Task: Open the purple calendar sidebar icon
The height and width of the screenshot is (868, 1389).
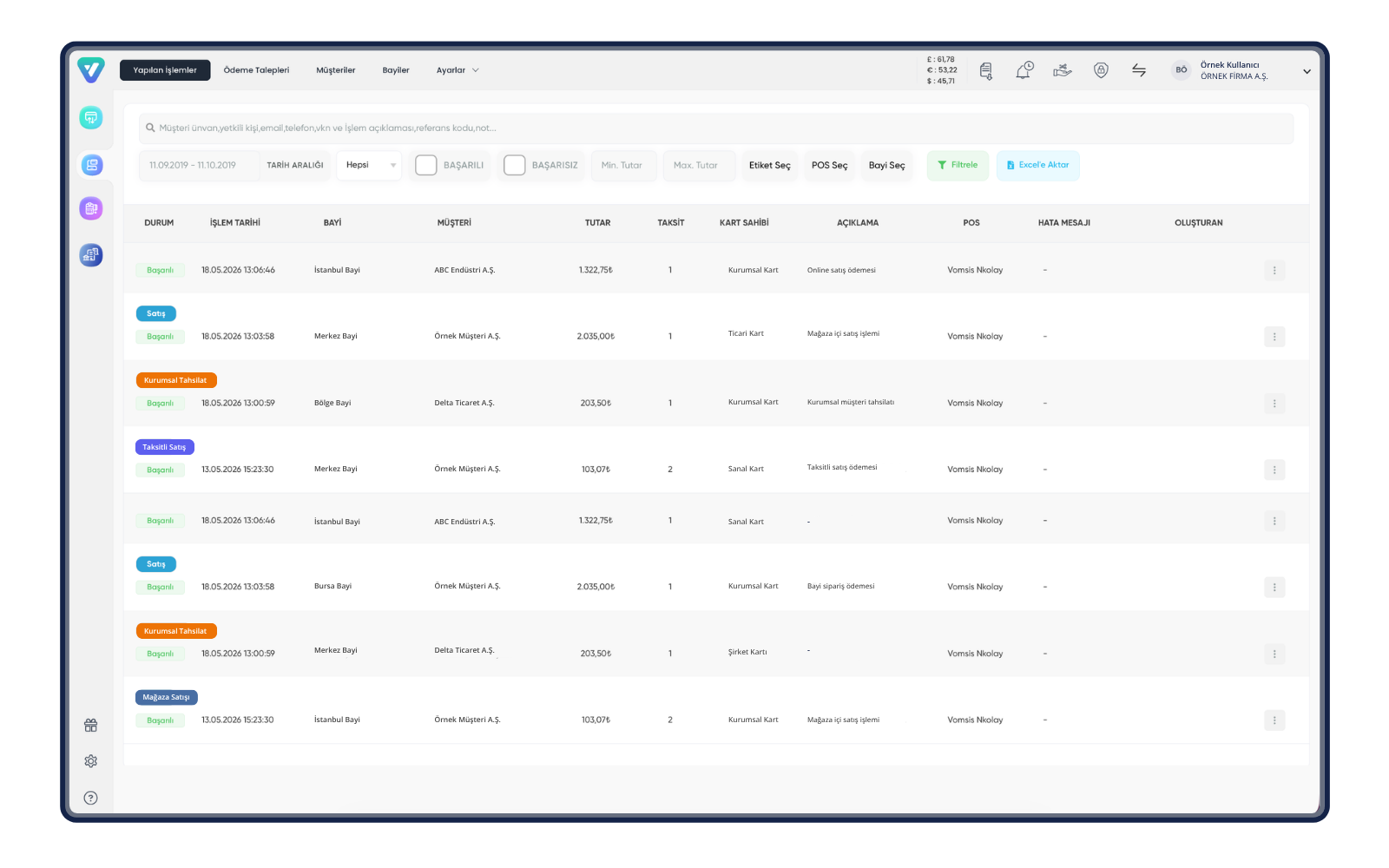Action: point(91,208)
